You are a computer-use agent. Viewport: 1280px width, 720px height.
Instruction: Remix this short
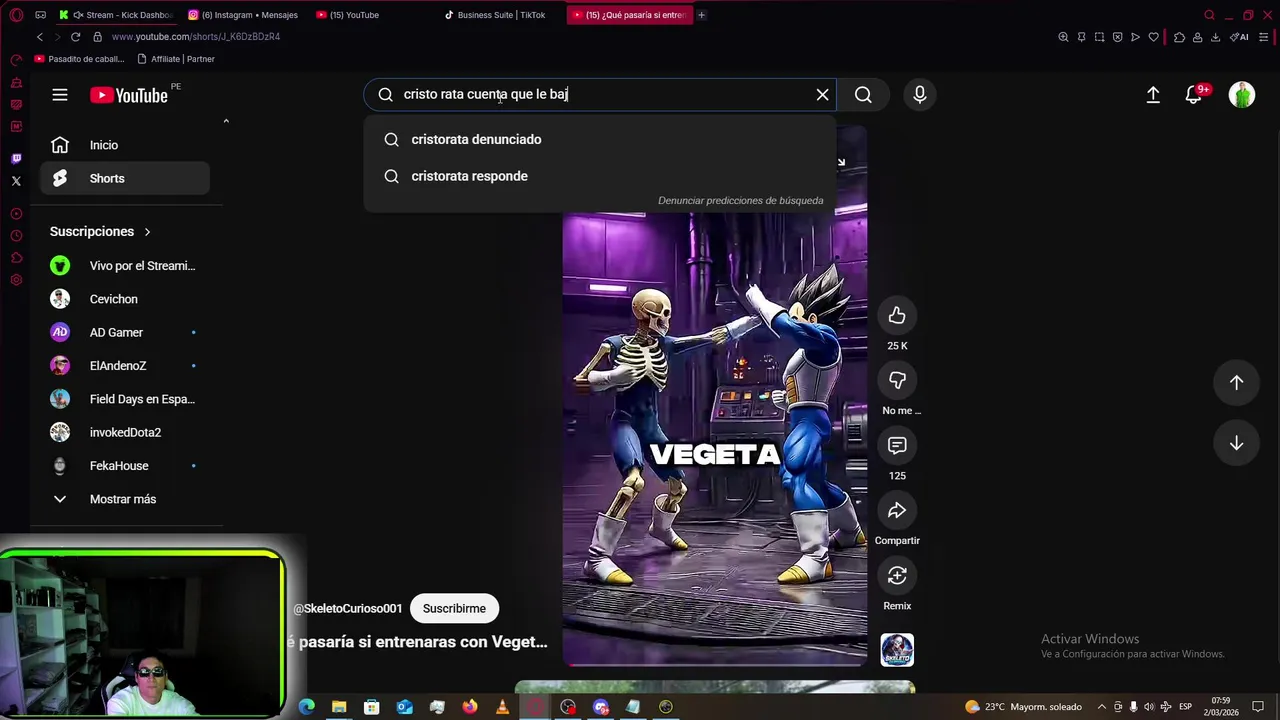click(x=897, y=576)
